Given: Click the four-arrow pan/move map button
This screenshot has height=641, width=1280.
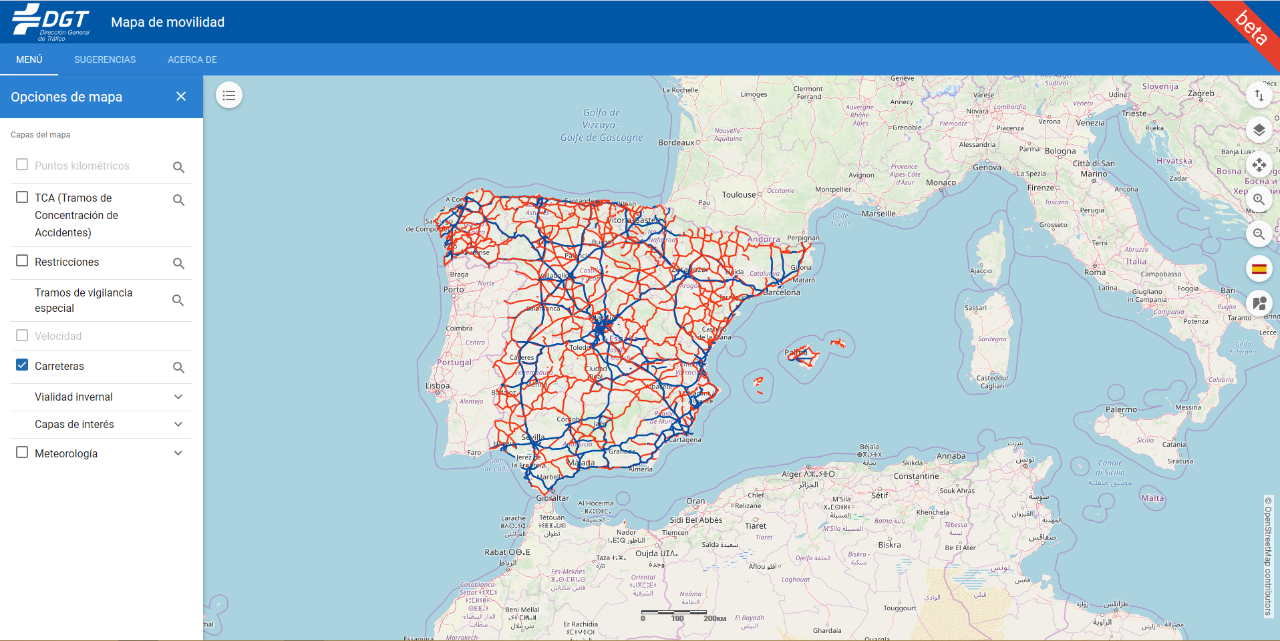Looking at the screenshot, I should tap(1259, 165).
